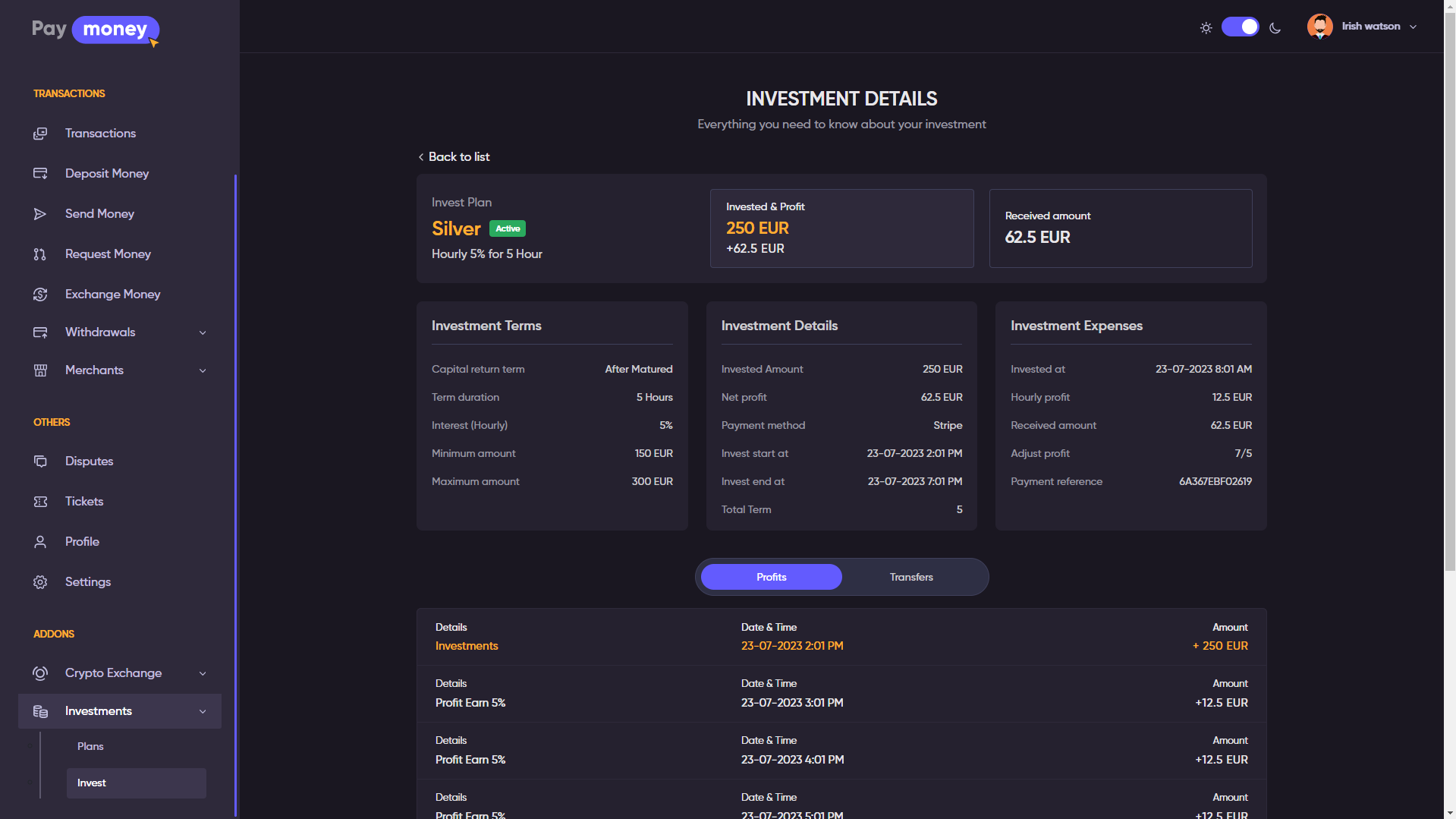Click the Transactions sidebar icon
Viewport: 1456px width, 819px height.
point(40,134)
